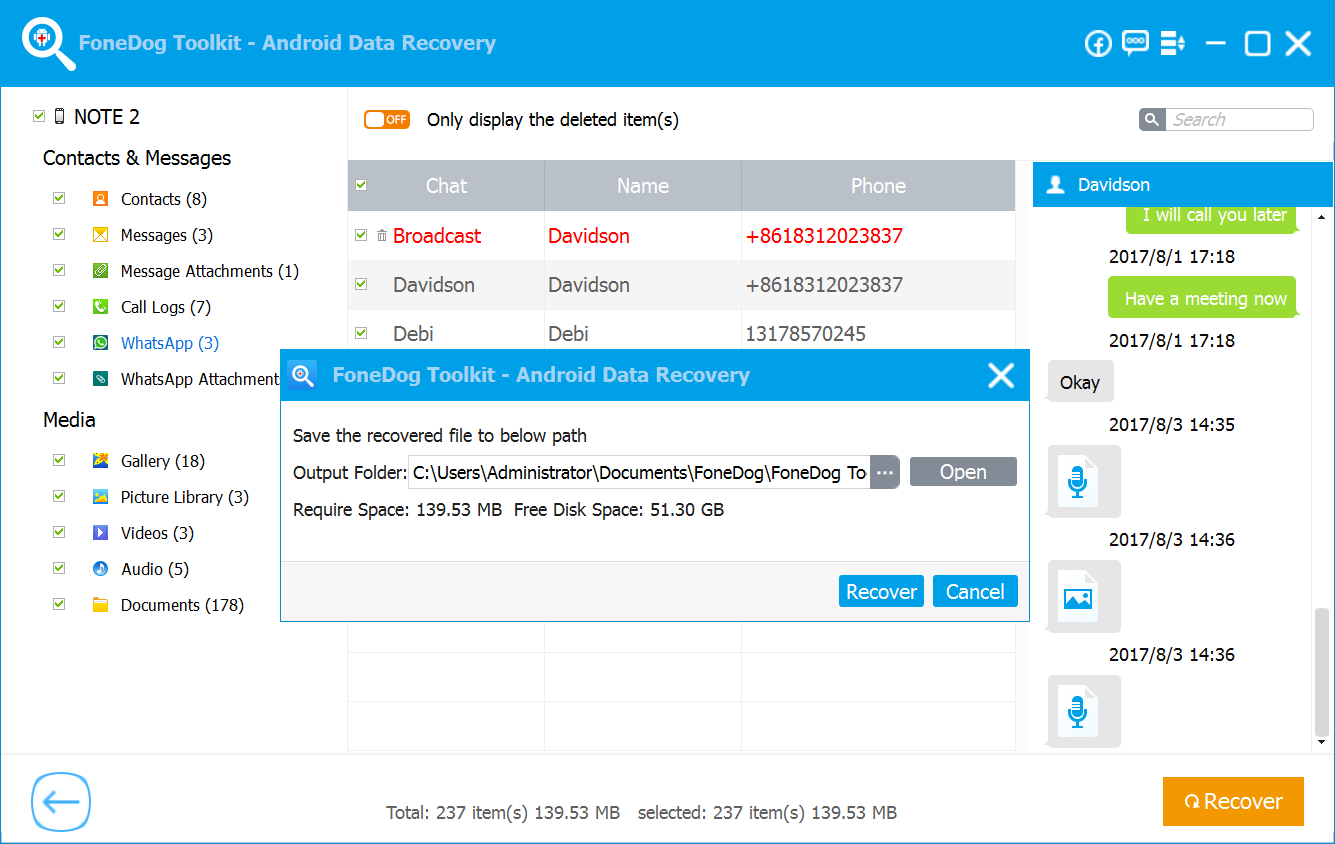This screenshot has height=844, width=1335.
Task: Select Picture Library (3) category
Action: pyautogui.click(x=185, y=497)
